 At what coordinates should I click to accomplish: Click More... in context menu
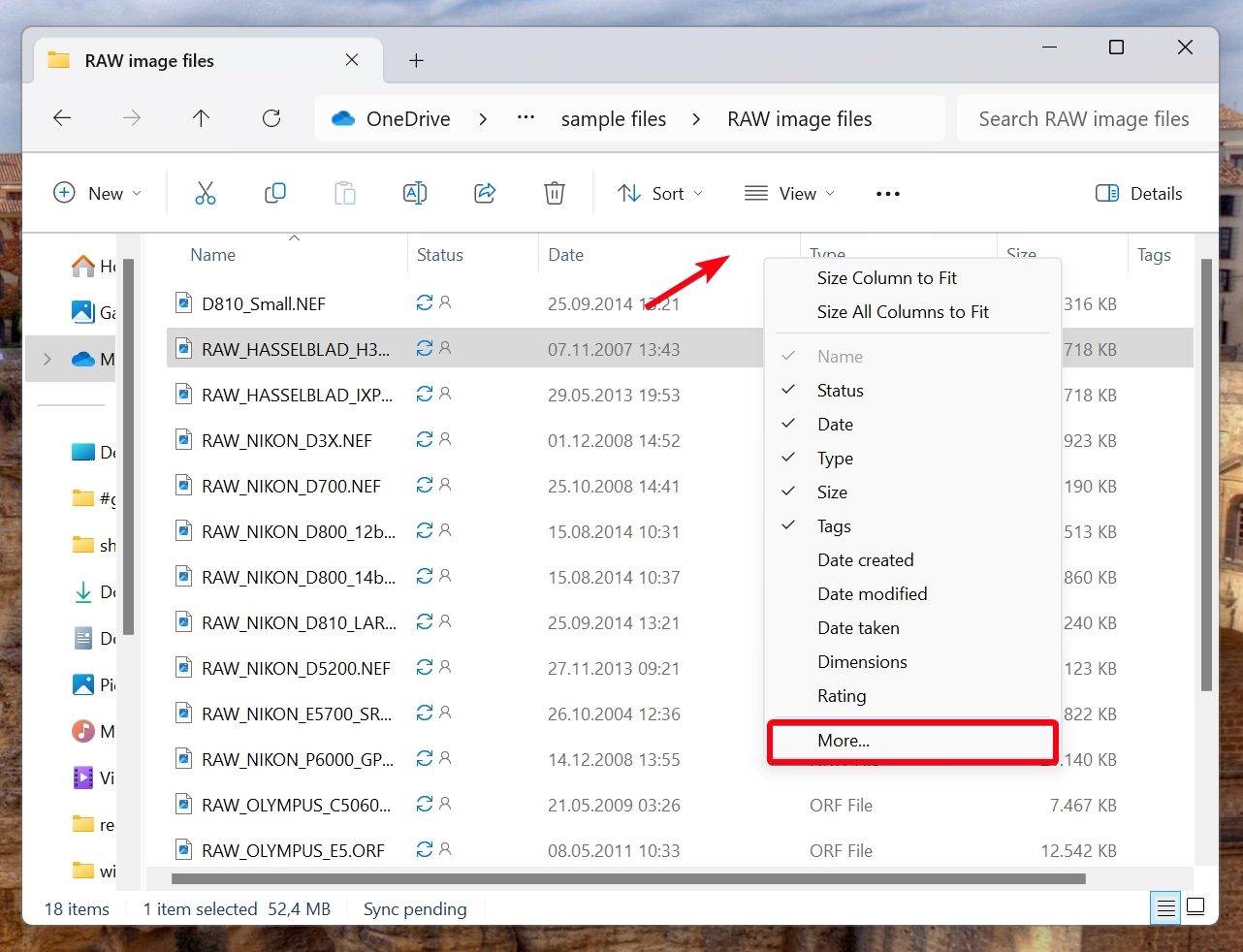pos(911,740)
